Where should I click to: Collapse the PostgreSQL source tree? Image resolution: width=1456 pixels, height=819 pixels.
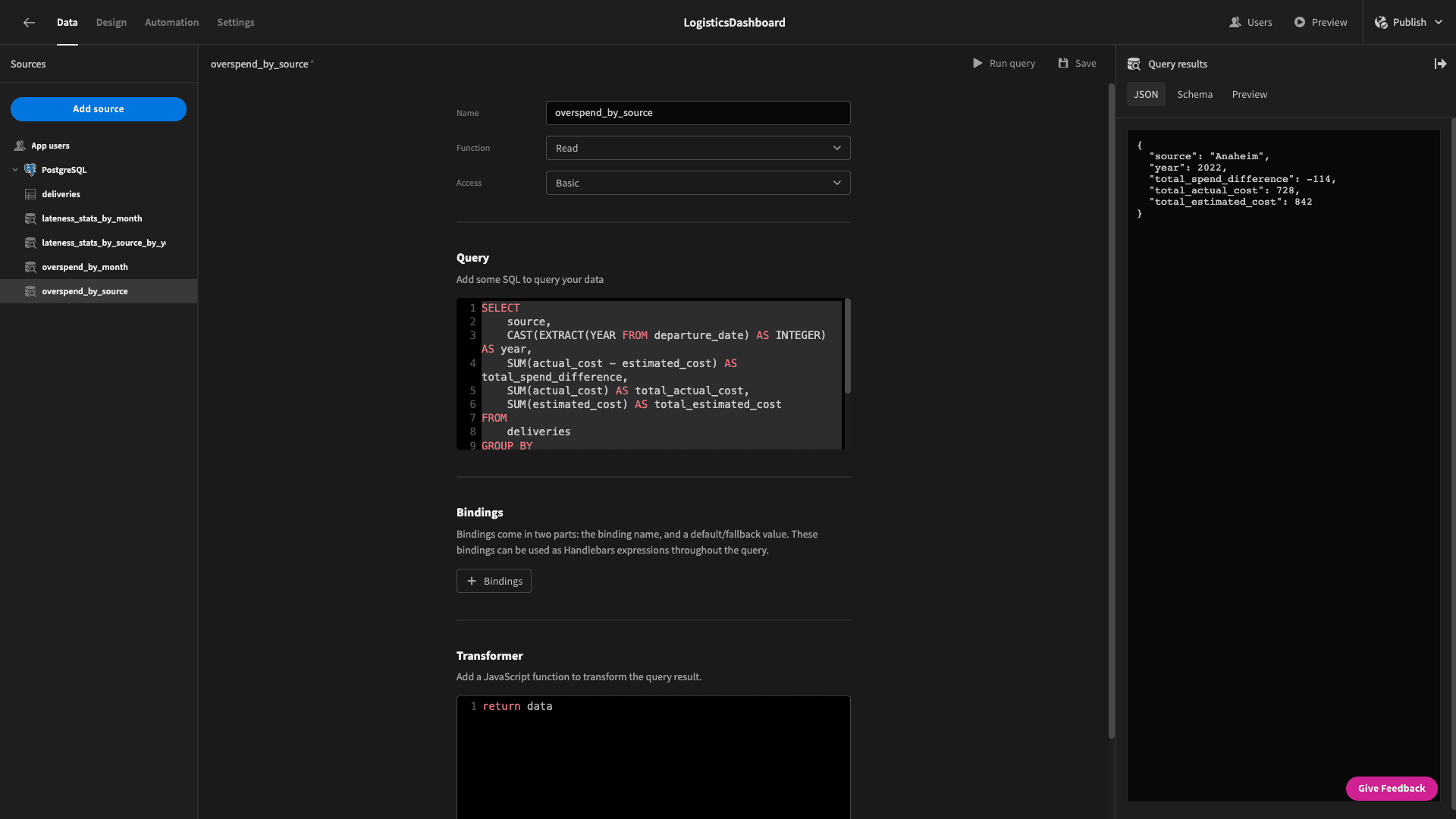point(15,170)
